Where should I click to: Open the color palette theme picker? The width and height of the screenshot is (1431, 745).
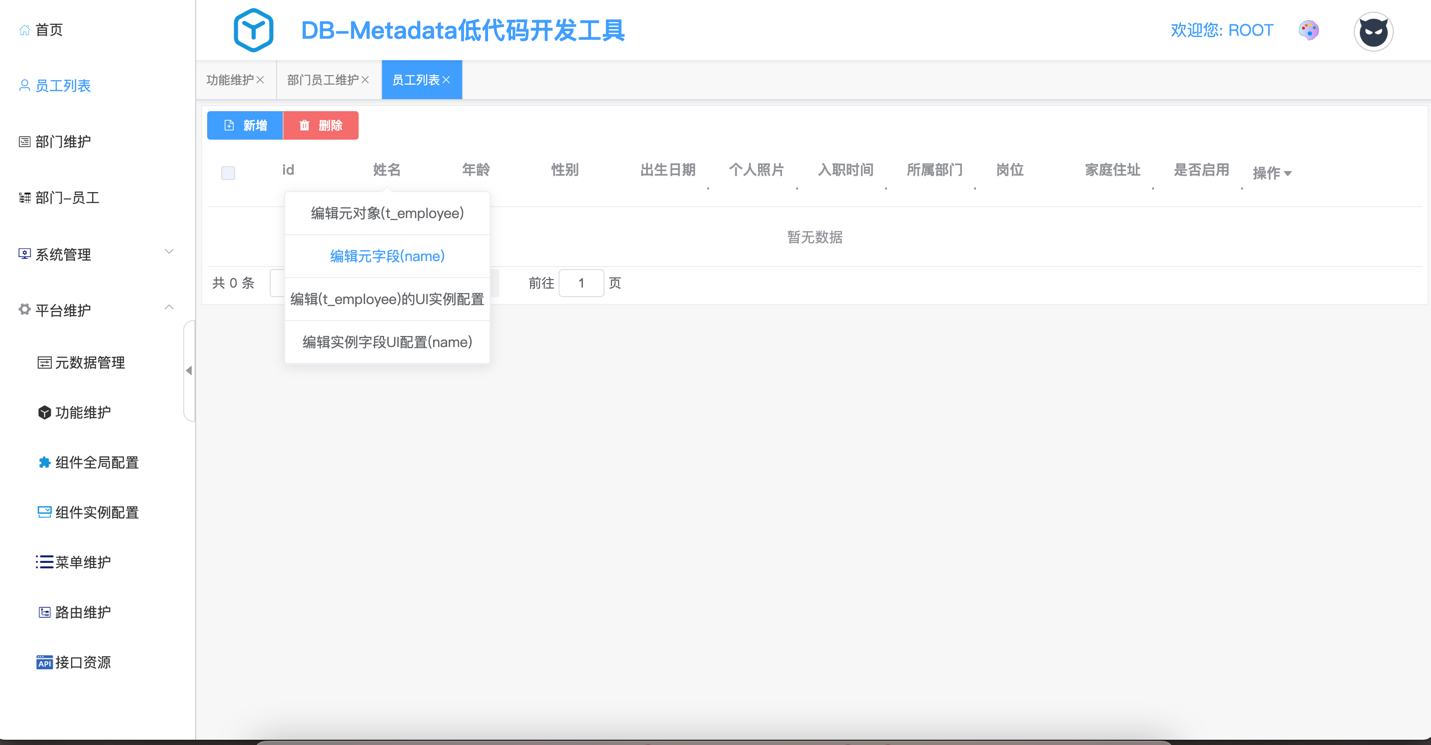1308,30
